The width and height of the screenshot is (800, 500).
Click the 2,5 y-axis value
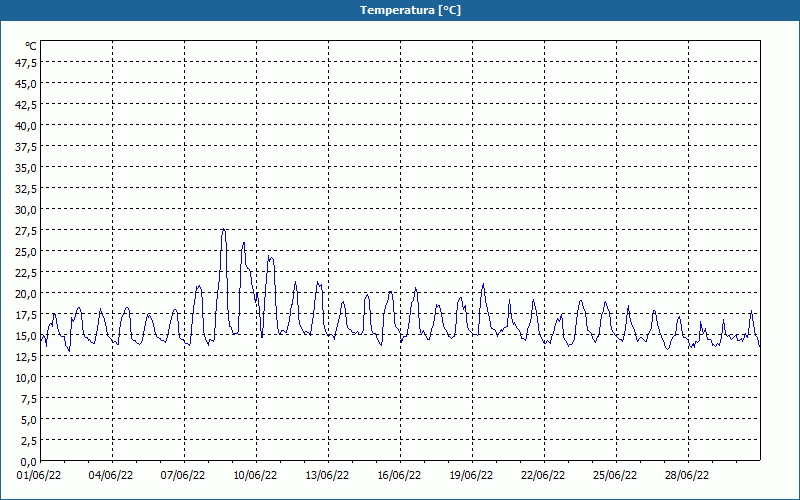[29, 441]
